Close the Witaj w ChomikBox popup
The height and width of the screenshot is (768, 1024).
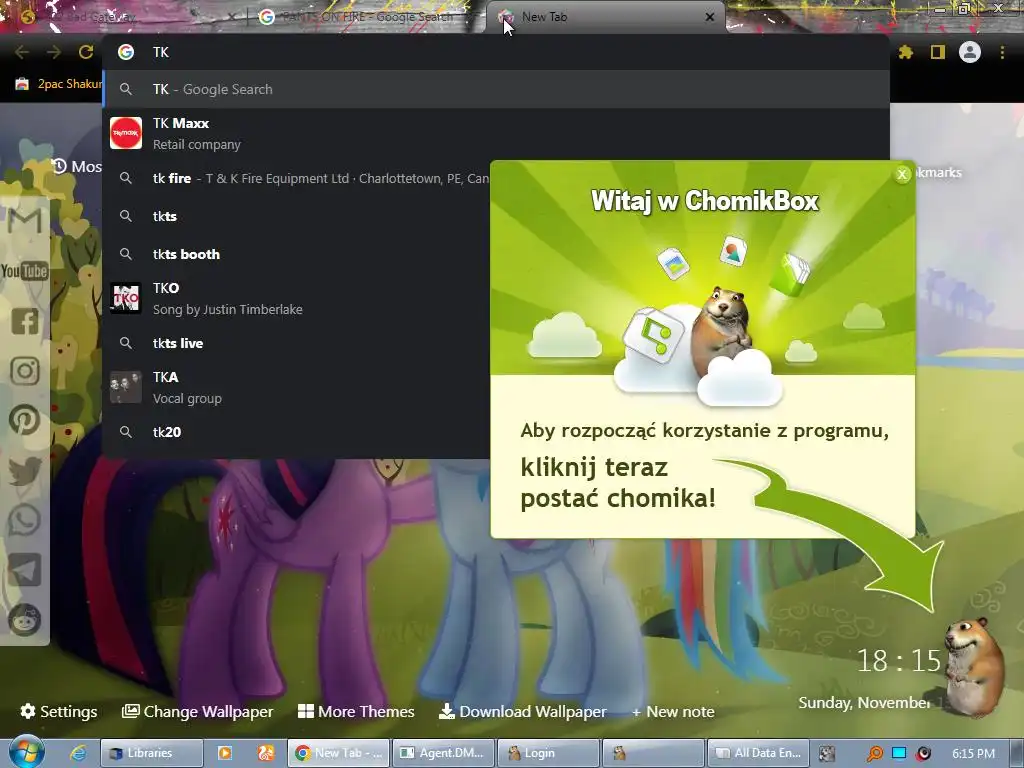[x=902, y=174]
